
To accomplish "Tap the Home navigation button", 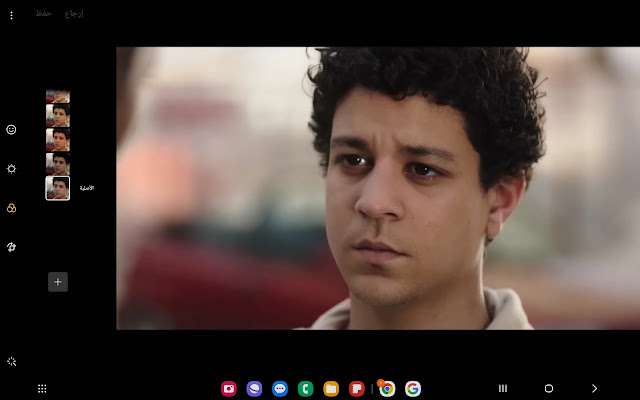I will coord(549,388).
